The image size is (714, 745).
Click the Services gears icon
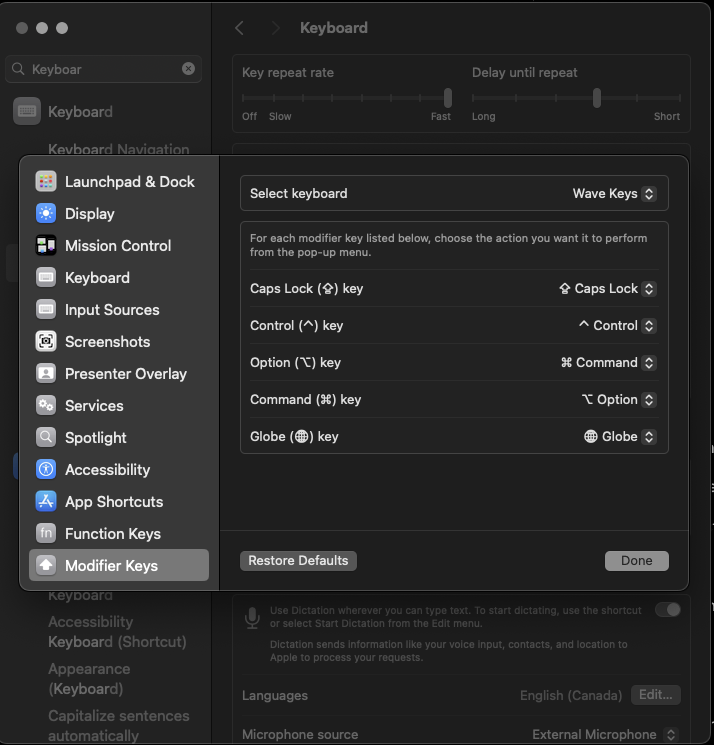46,405
